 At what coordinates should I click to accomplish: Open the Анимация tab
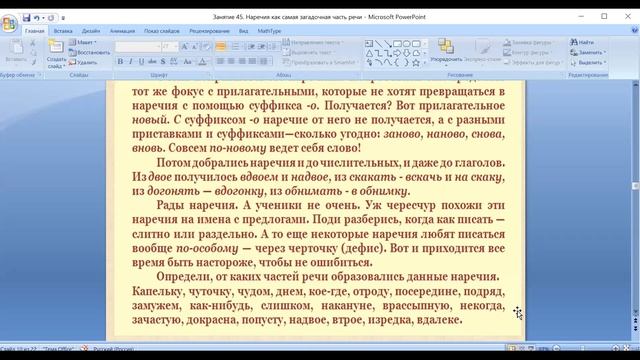point(122,31)
